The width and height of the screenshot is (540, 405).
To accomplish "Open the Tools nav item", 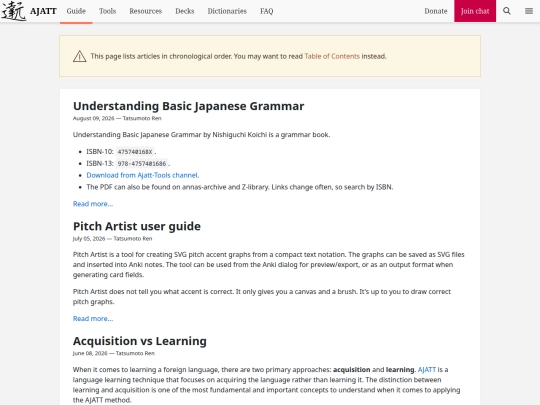I will click(x=107, y=11).
